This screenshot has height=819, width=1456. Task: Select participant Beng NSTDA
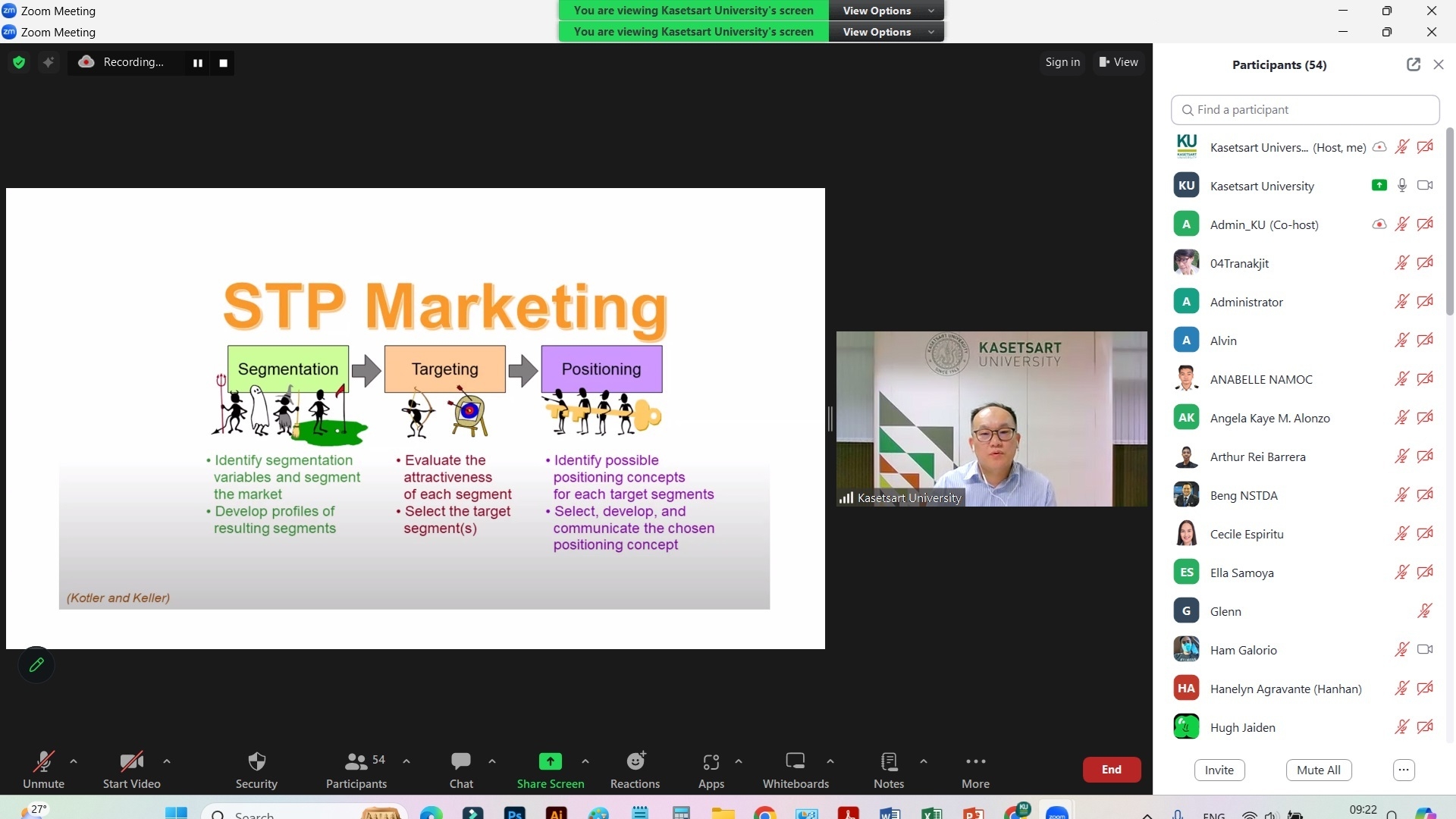coord(1304,495)
